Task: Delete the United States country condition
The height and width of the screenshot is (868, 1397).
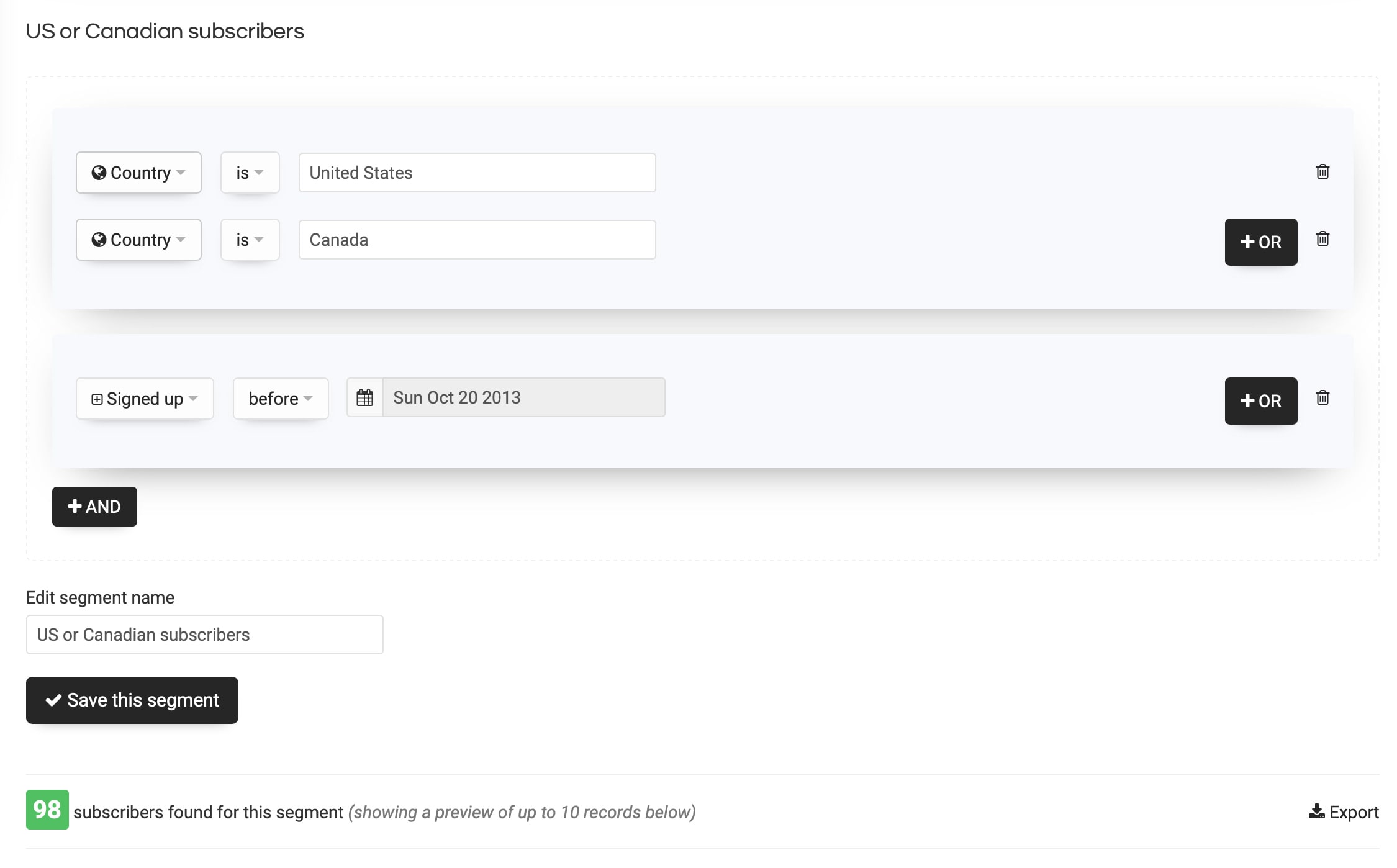Action: pos(1322,171)
